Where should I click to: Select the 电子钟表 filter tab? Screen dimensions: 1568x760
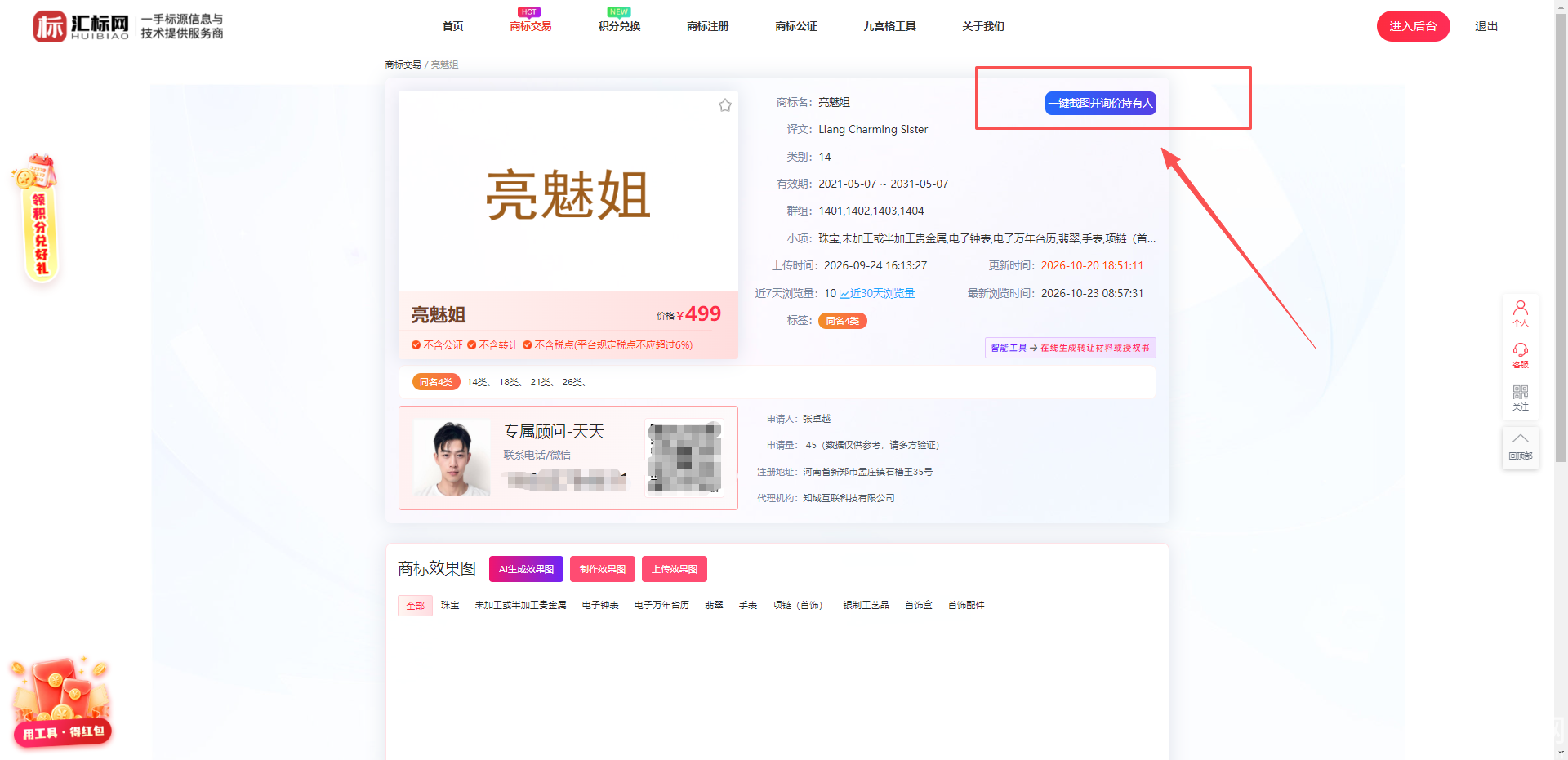(x=600, y=605)
